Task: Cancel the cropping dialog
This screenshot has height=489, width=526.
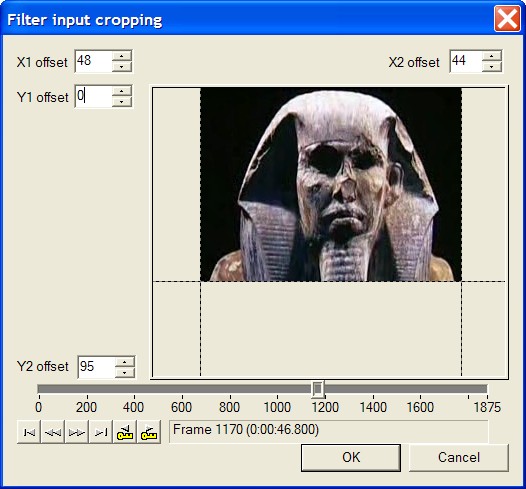Action: point(459,458)
